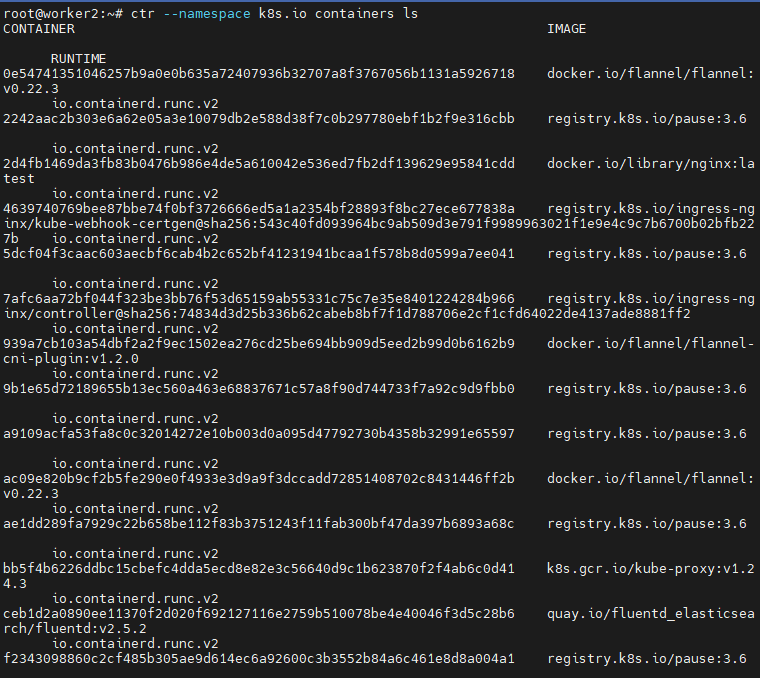
Task: Select container ID starting with a9109acfa53fa8c0
Action: [x=259, y=434]
